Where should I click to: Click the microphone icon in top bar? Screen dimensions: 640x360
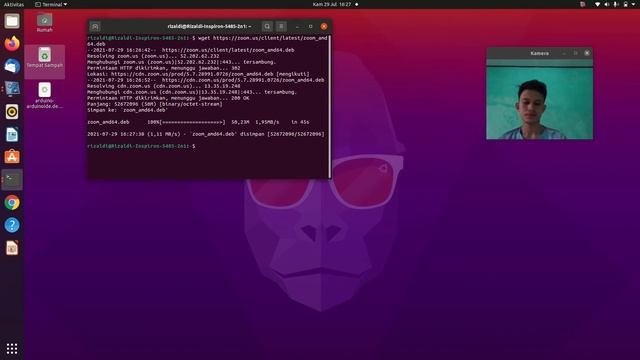616,4
